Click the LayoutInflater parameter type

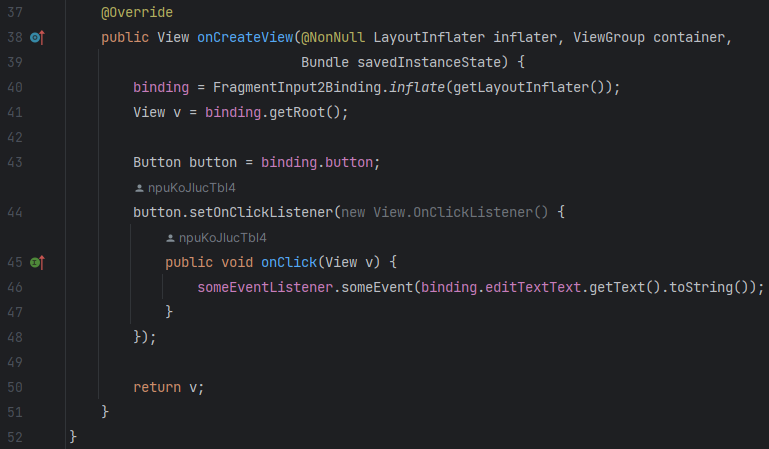click(429, 37)
